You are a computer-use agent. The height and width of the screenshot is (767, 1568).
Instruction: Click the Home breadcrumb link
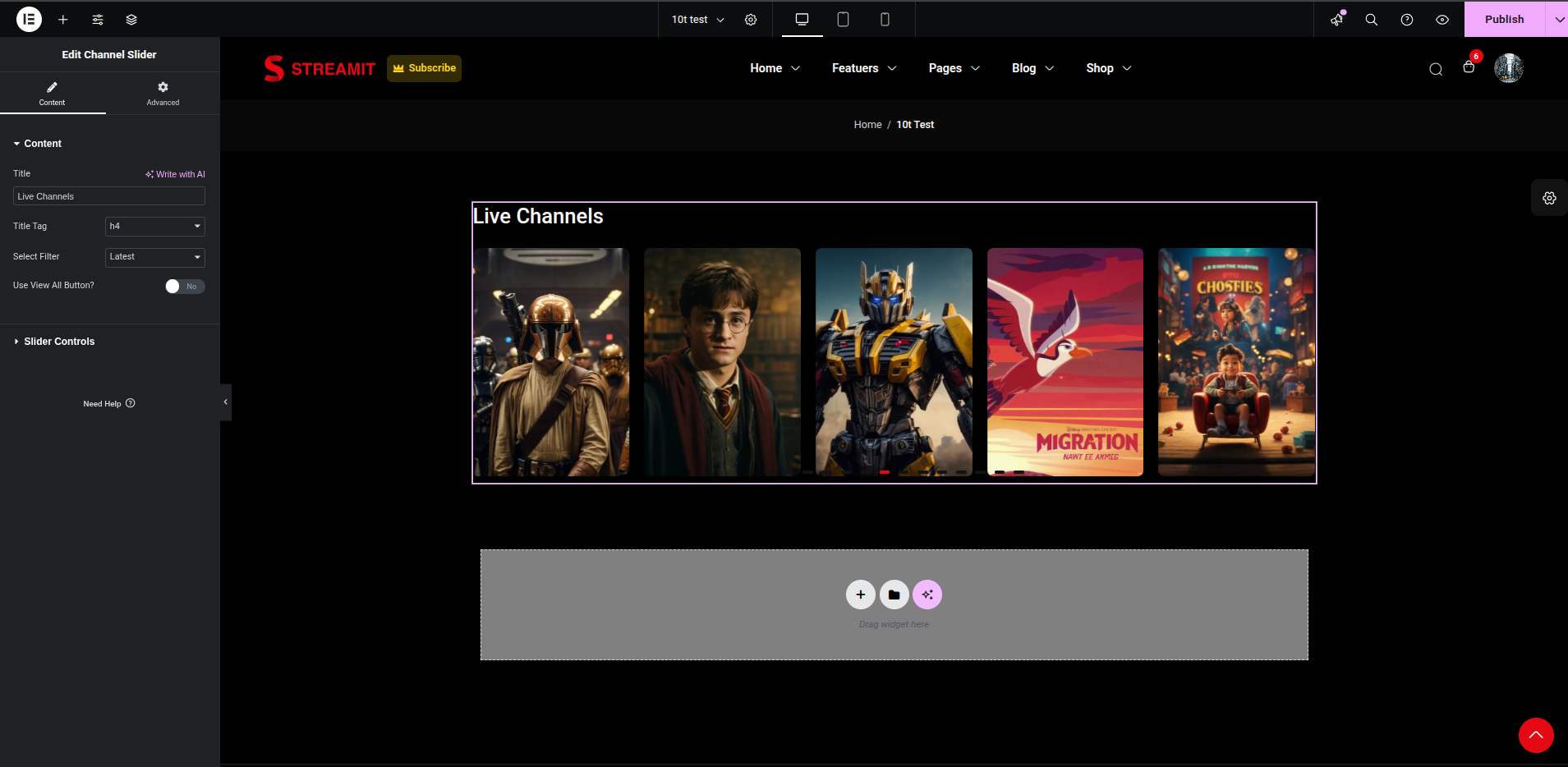(x=867, y=125)
